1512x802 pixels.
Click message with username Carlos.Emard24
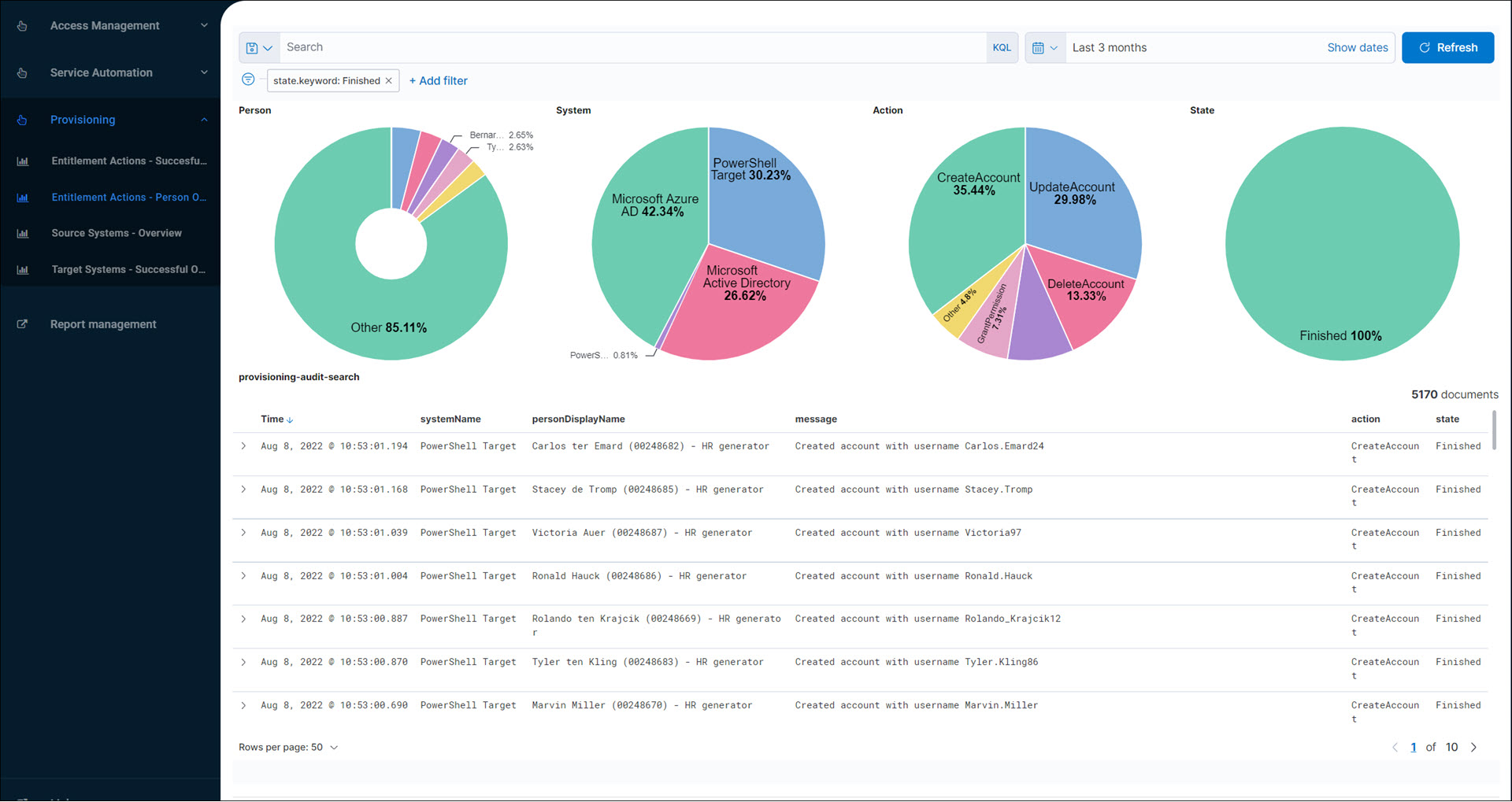pos(919,446)
